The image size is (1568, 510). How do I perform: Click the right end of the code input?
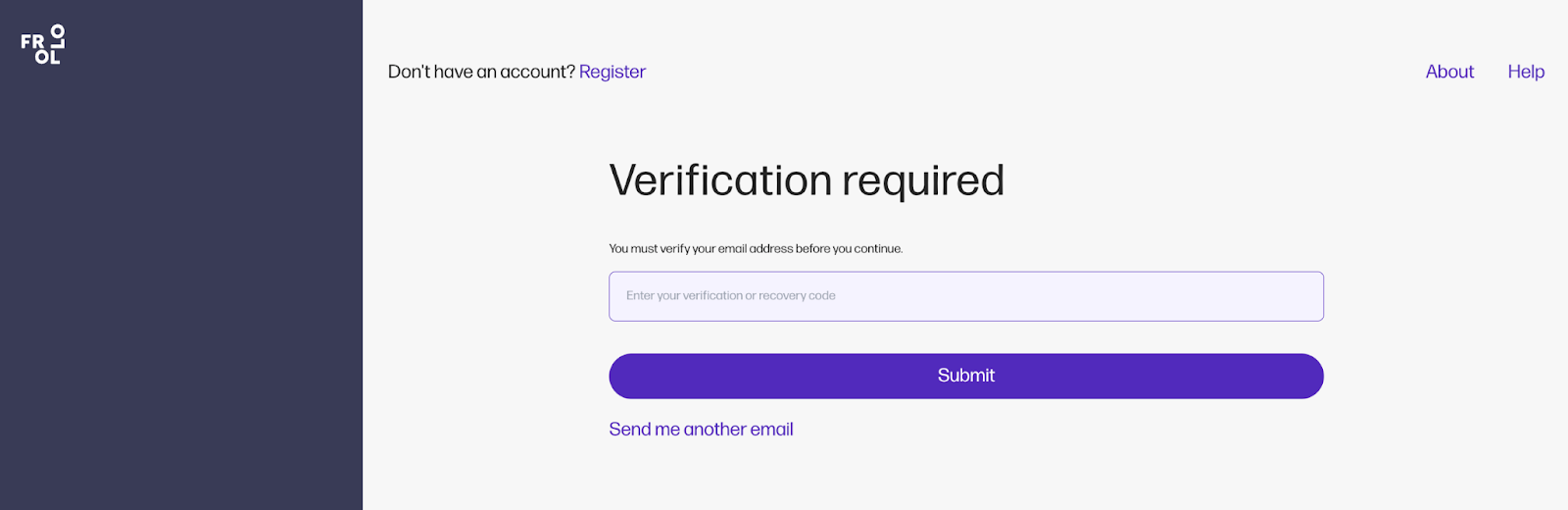click(1294, 296)
